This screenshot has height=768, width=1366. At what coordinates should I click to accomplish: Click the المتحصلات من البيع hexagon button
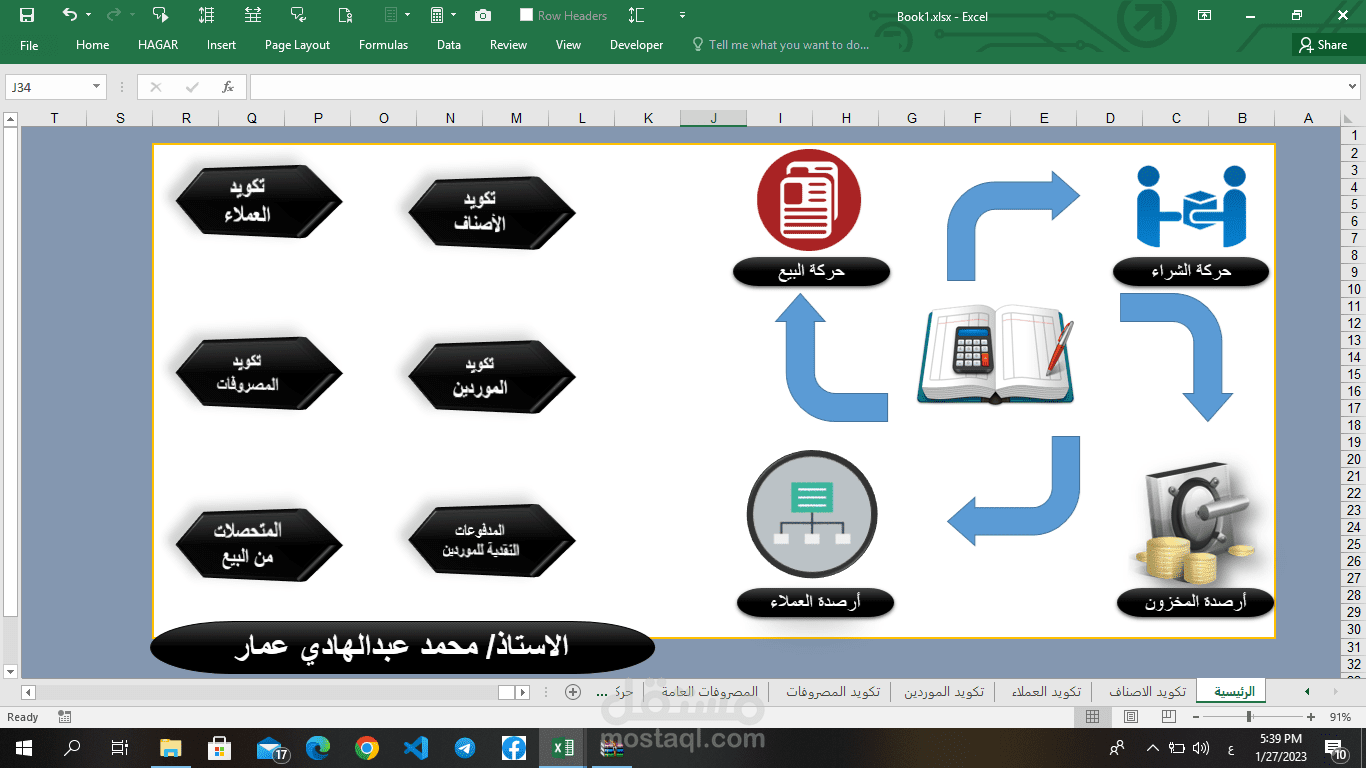coord(259,545)
